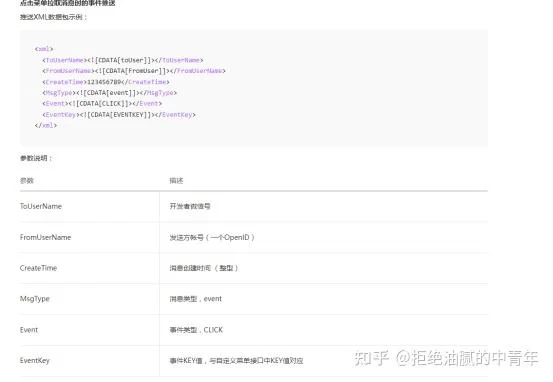Click the code line with 123456789

coord(106,82)
